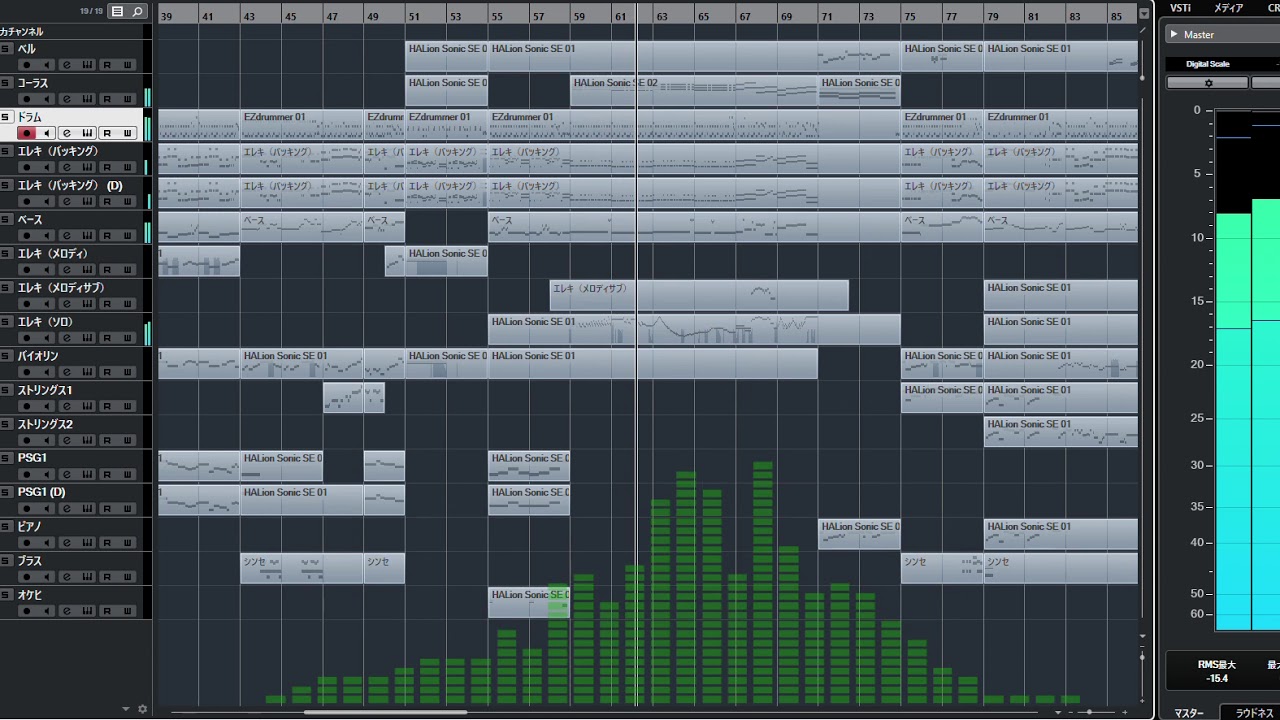Select EZdrummer 01 clip at bar 43

click(x=302, y=125)
